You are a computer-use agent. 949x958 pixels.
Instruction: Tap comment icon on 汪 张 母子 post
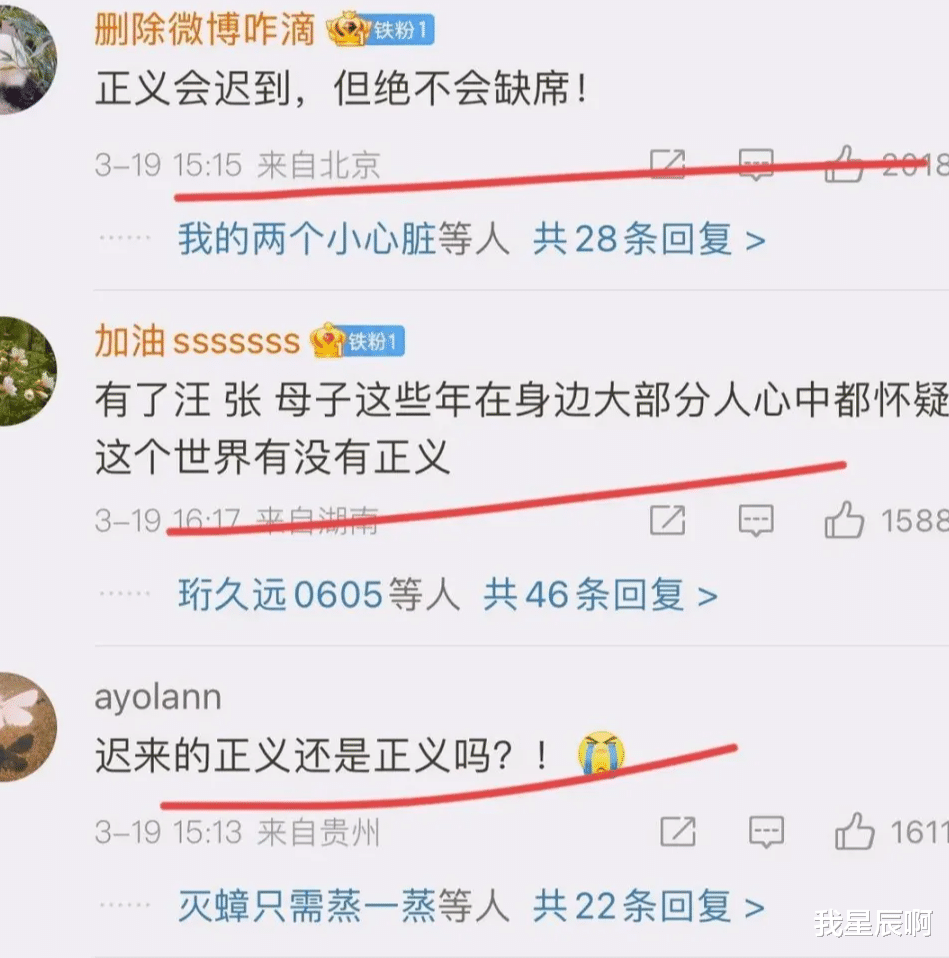756,521
